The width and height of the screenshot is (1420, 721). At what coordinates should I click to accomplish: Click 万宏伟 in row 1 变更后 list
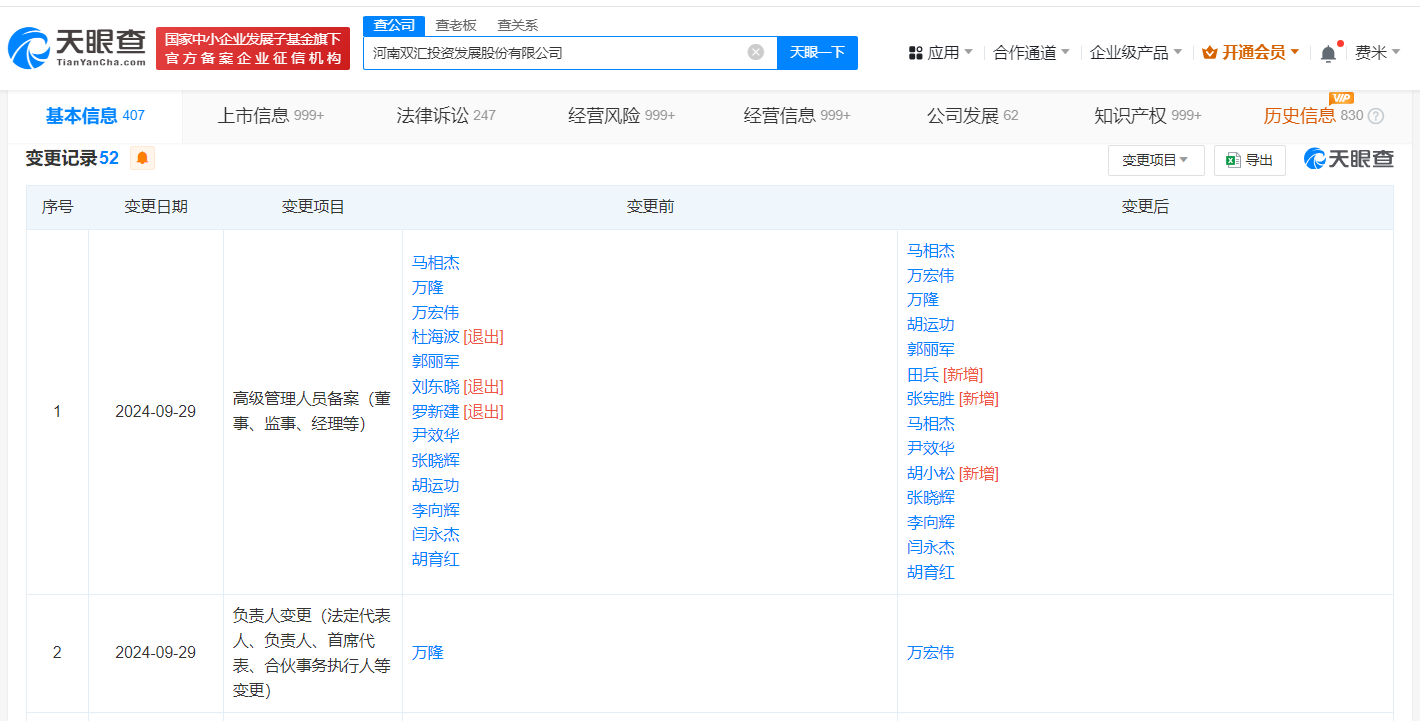click(931, 275)
